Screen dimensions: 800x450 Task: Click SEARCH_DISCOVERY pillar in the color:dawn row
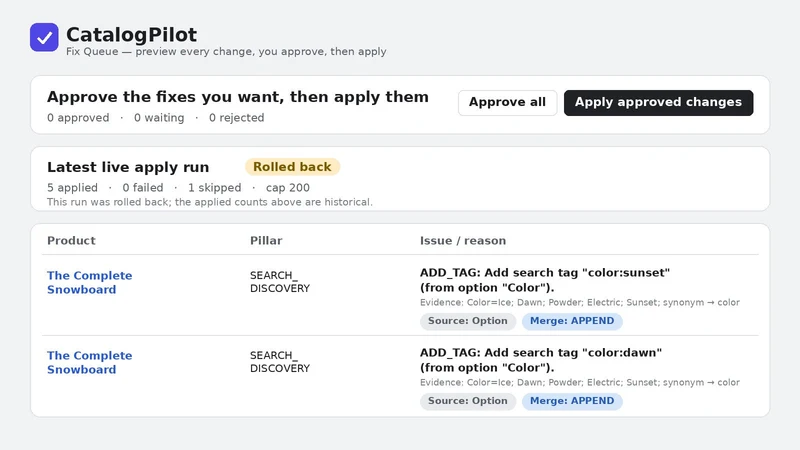tap(280, 362)
